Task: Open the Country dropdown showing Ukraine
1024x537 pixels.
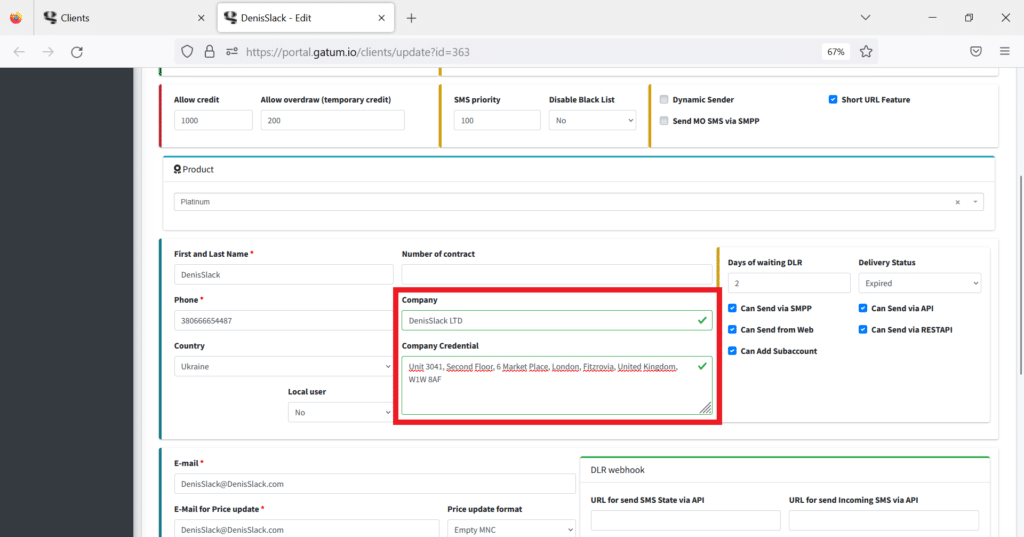Action: (x=283, y=367)
